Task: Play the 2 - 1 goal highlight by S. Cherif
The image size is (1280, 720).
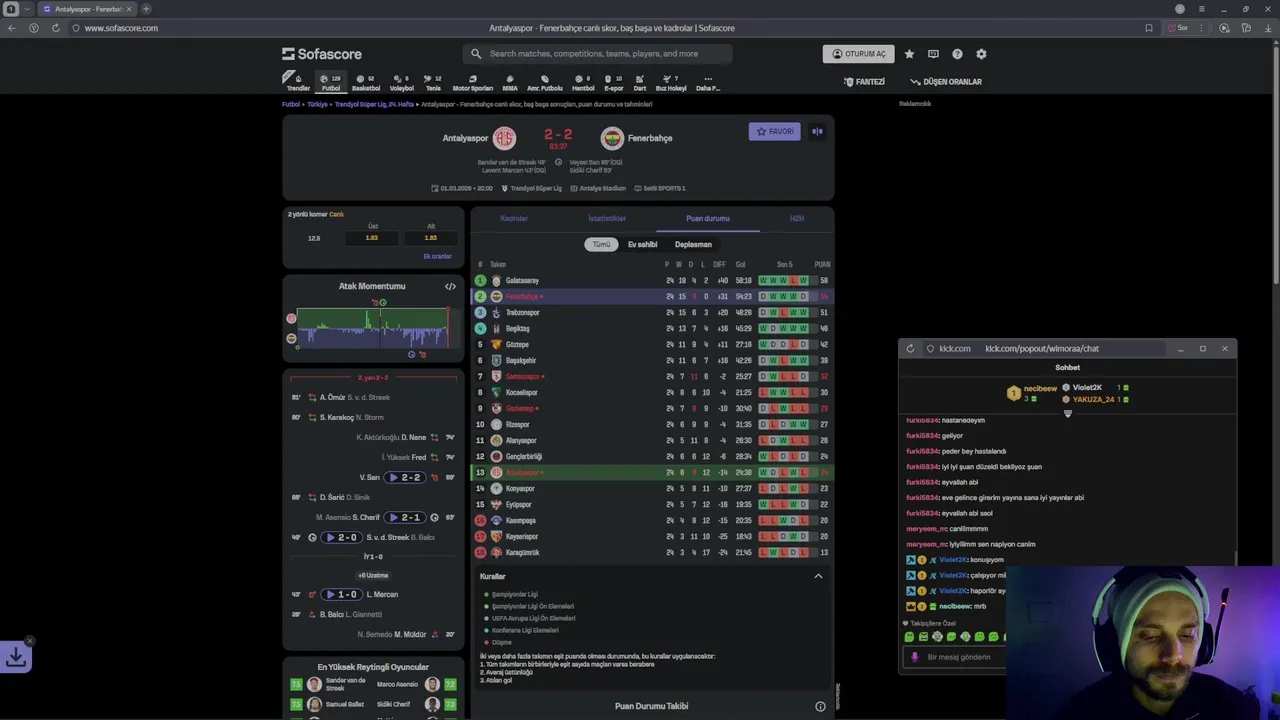Action: pyautogui.click(x=405, y=517)
